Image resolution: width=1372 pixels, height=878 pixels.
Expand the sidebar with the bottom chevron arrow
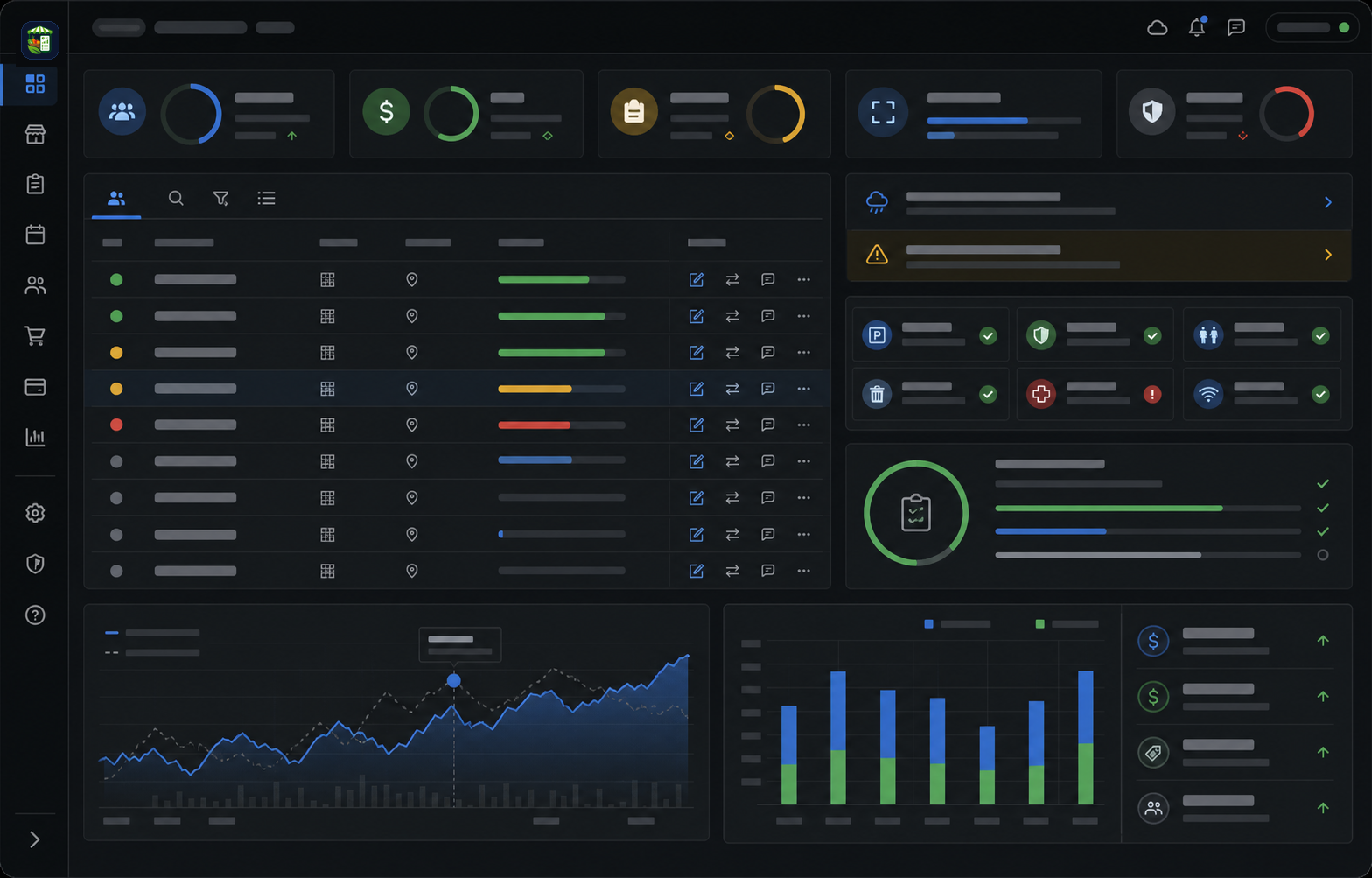click(35, 839)
